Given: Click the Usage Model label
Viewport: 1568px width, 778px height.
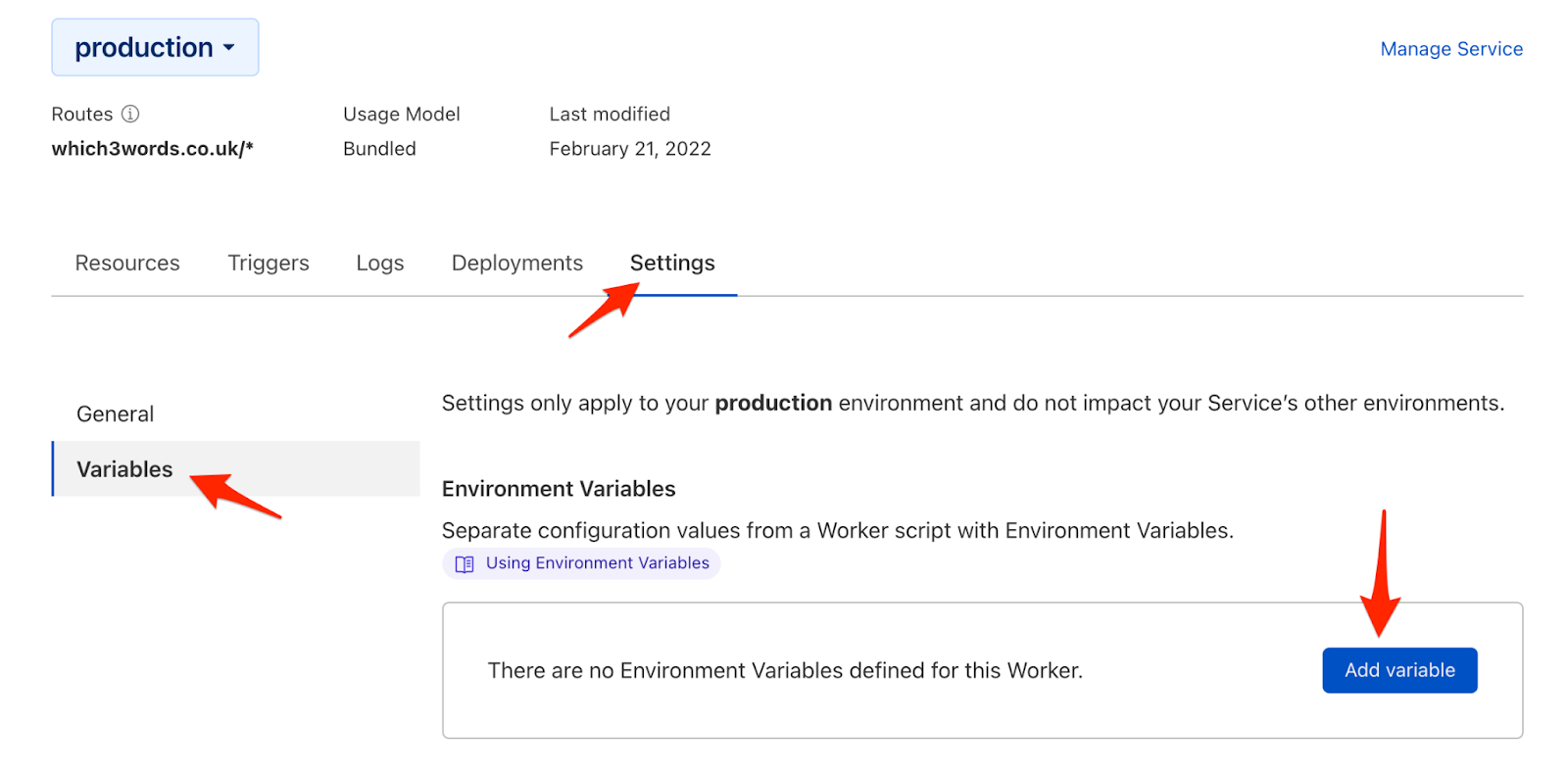Looking at the screenshot, I should [401, 114].
